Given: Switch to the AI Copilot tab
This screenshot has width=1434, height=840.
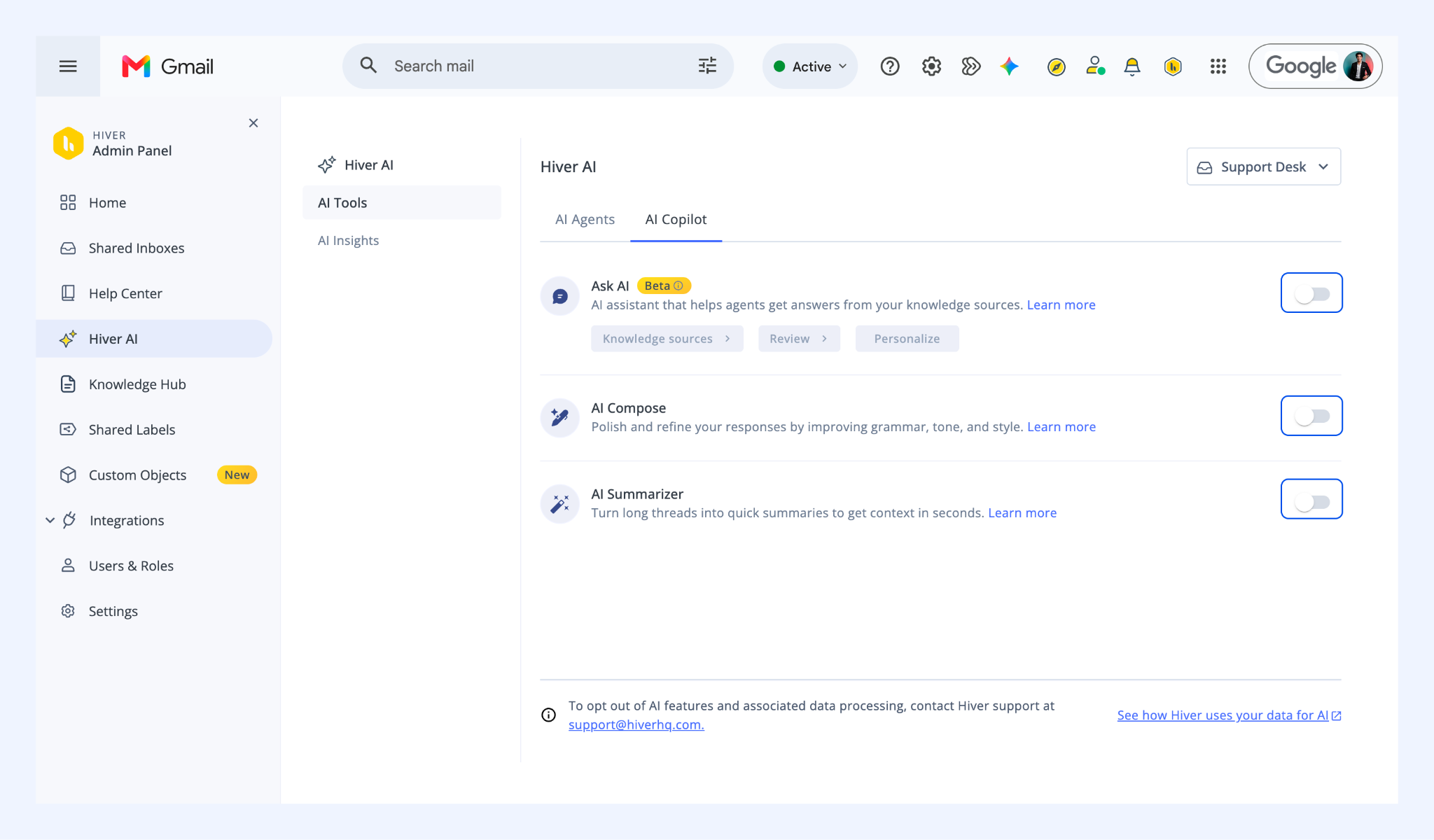Looking at the screenshot, I should tap(676, 220).
